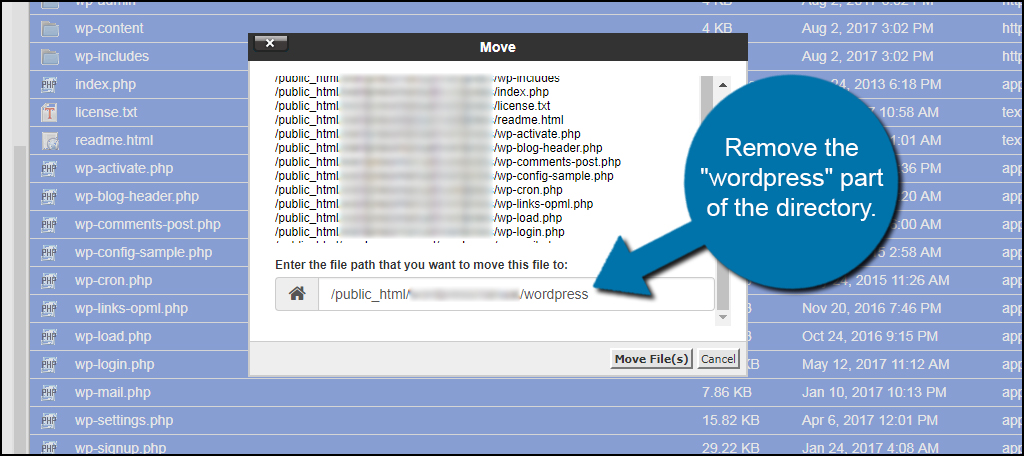Click the file list scroll up arrow
This screenshot has width=1024, height=456.
[722, 85]
